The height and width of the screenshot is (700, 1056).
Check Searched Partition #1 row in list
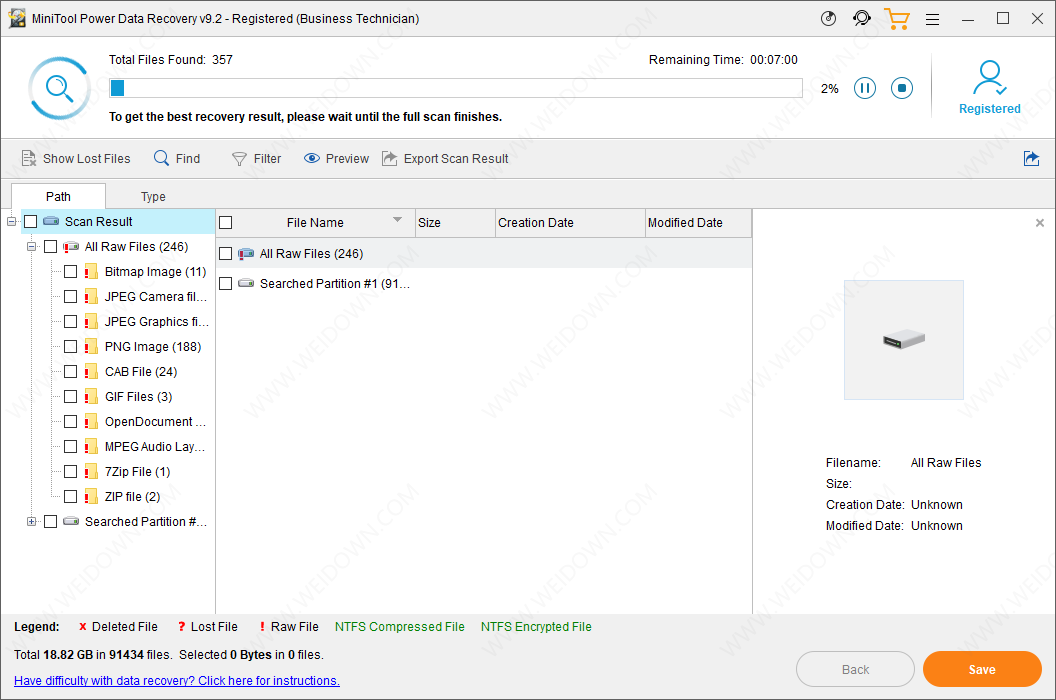(x=226, y=284)
